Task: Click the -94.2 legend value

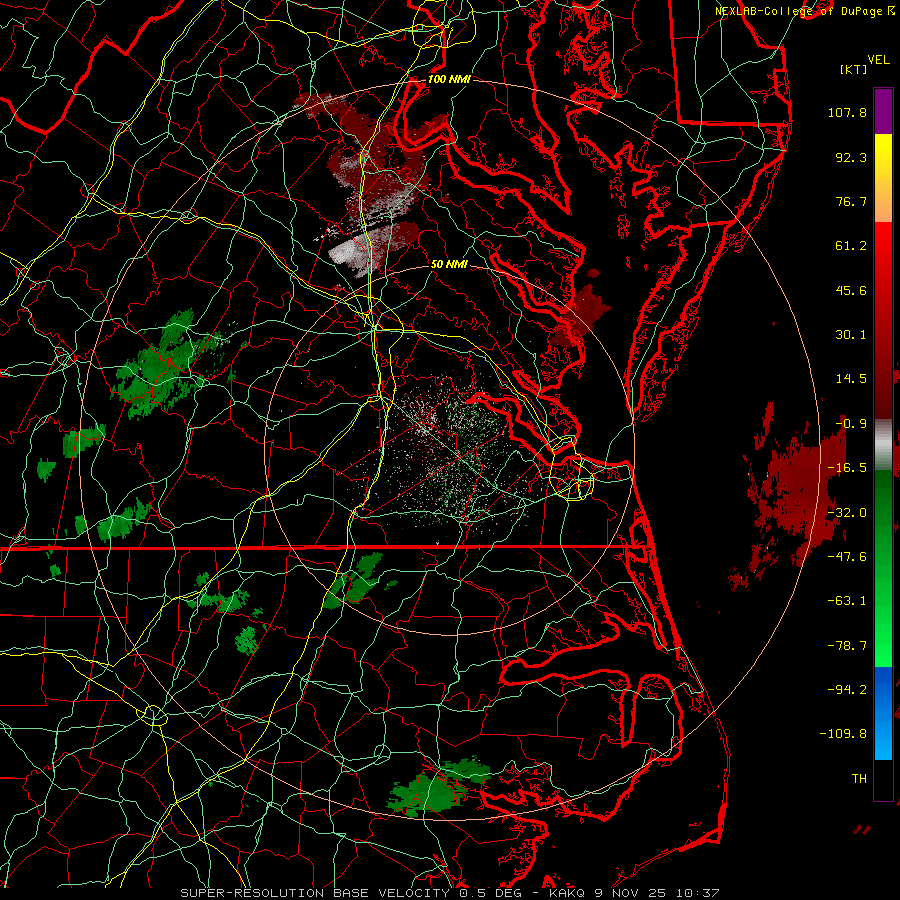Action: [847, 689]
